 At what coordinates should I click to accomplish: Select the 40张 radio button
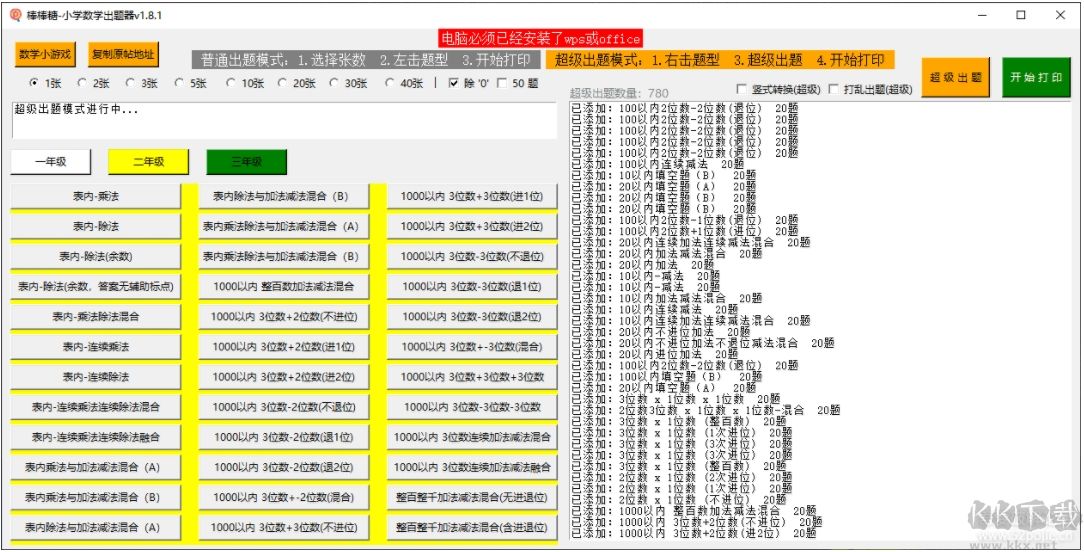coord(389,83)
